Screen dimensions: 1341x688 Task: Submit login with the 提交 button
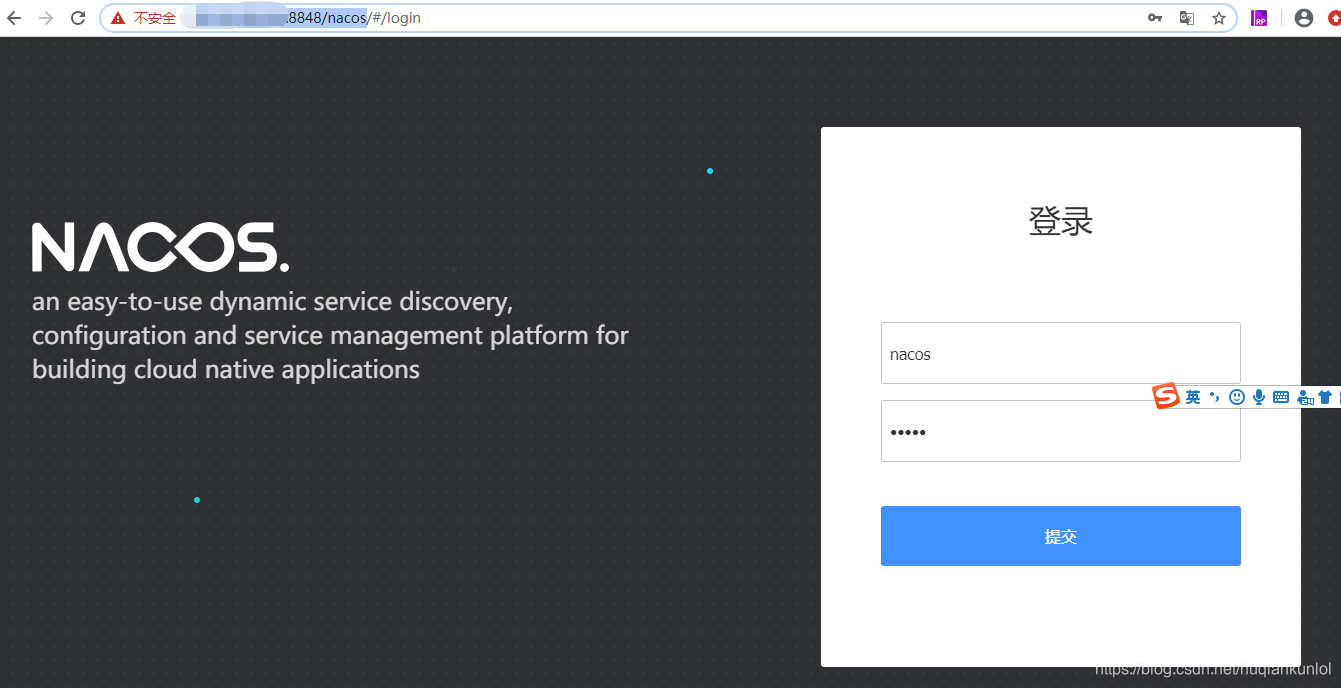[1060, 536]
